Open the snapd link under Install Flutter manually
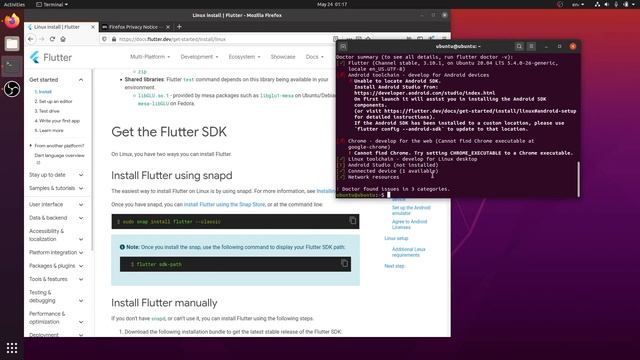 point(158,318)
